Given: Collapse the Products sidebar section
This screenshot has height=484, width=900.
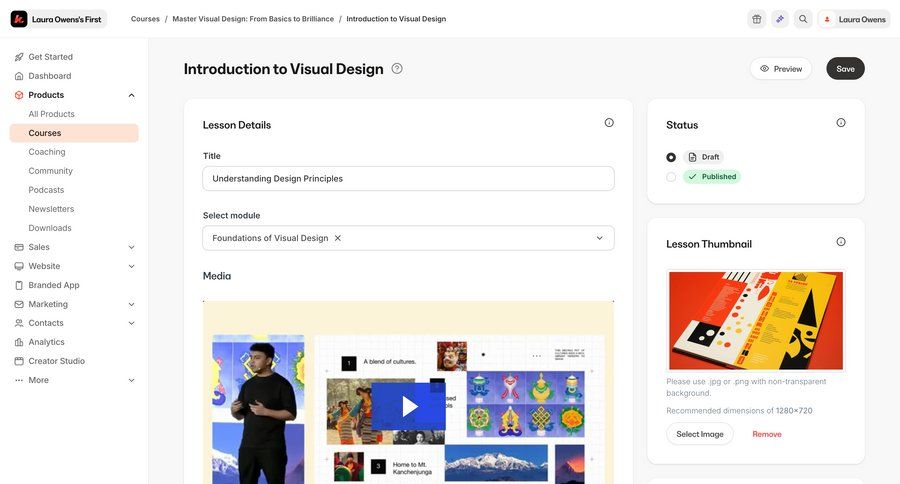Looking at the screenshot, I should pyautogui.click(x=131, y=95).
